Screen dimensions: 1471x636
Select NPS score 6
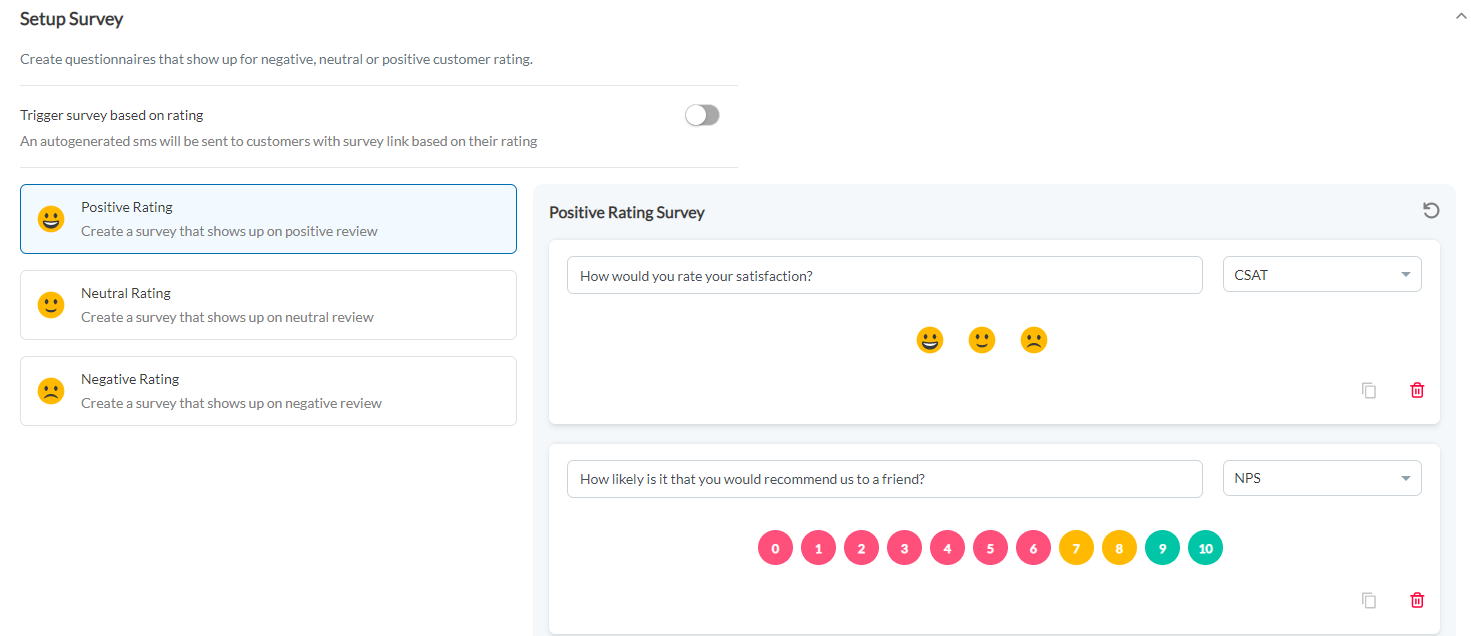(1033, 548)
